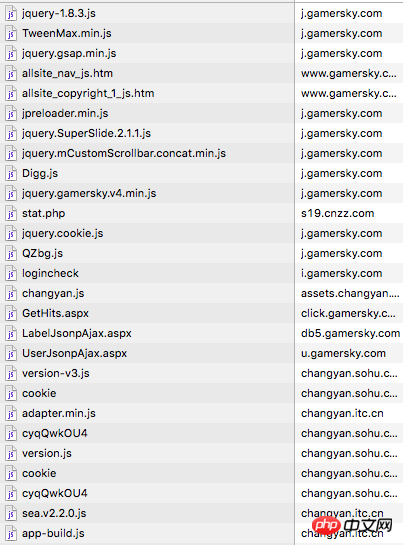Click the file icon next to app-build.js

tap(11, 534)
